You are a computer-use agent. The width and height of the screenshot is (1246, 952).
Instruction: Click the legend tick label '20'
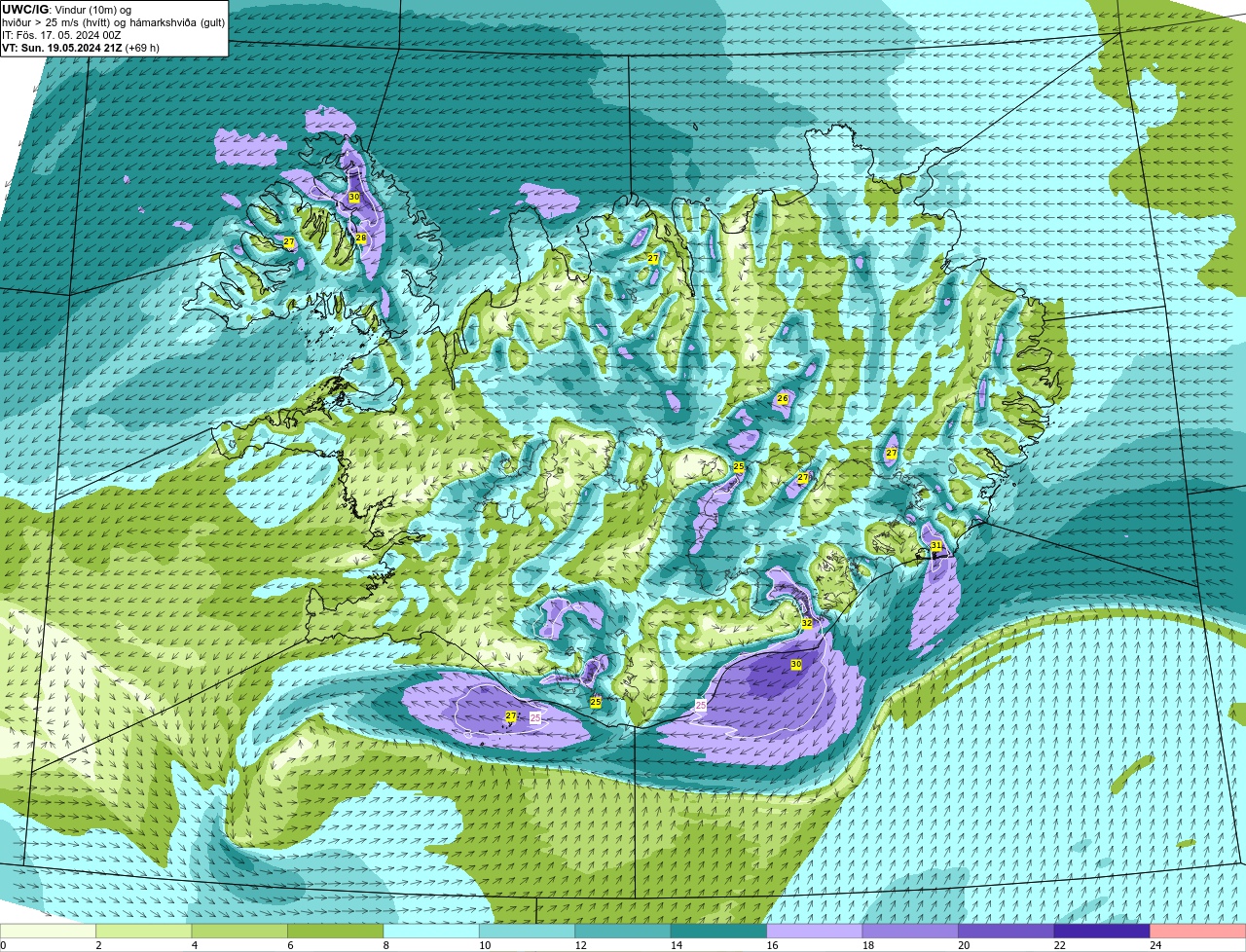pos(963,945)
